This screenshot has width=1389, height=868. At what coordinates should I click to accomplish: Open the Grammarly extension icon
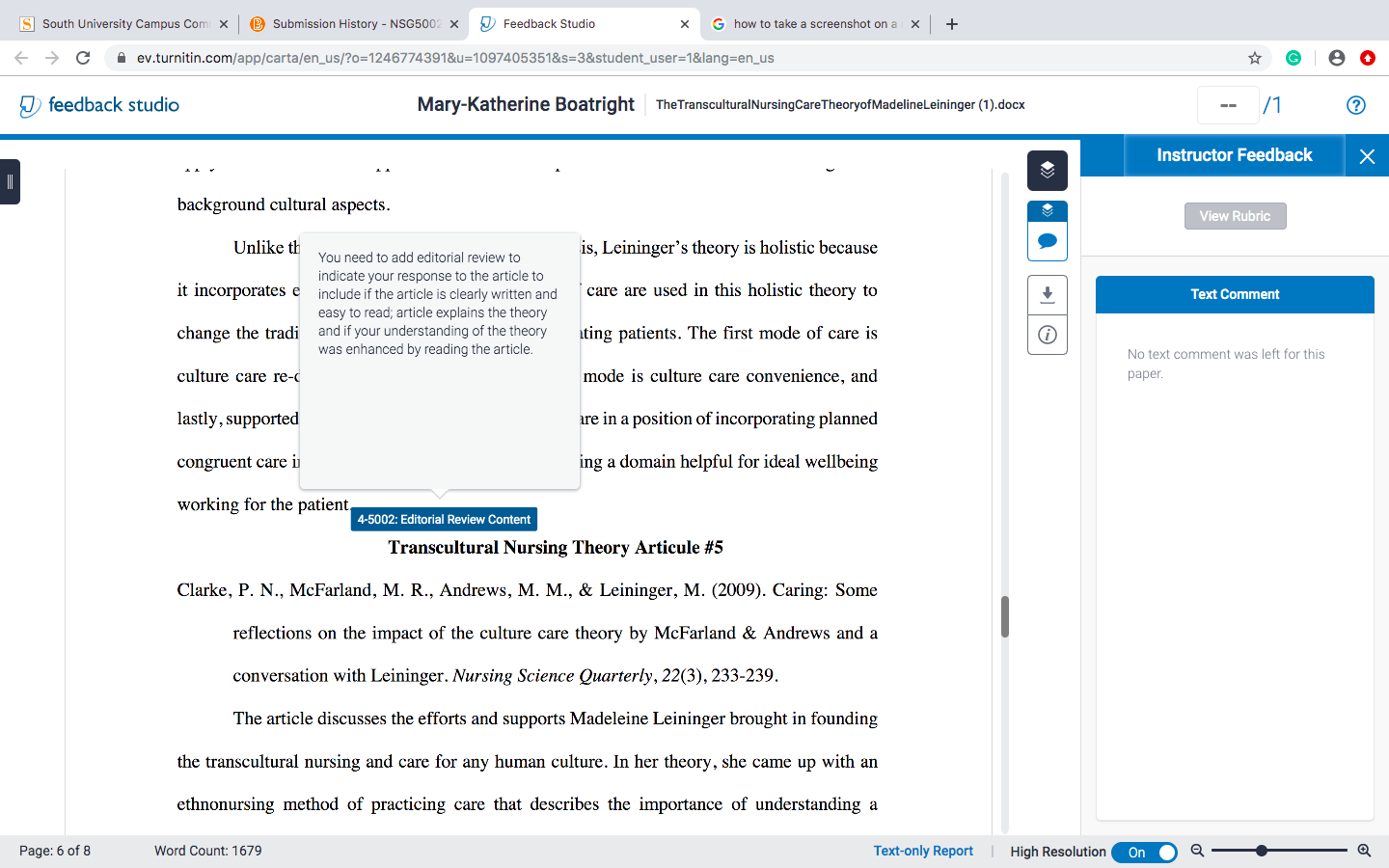[x=1294, y=58]
